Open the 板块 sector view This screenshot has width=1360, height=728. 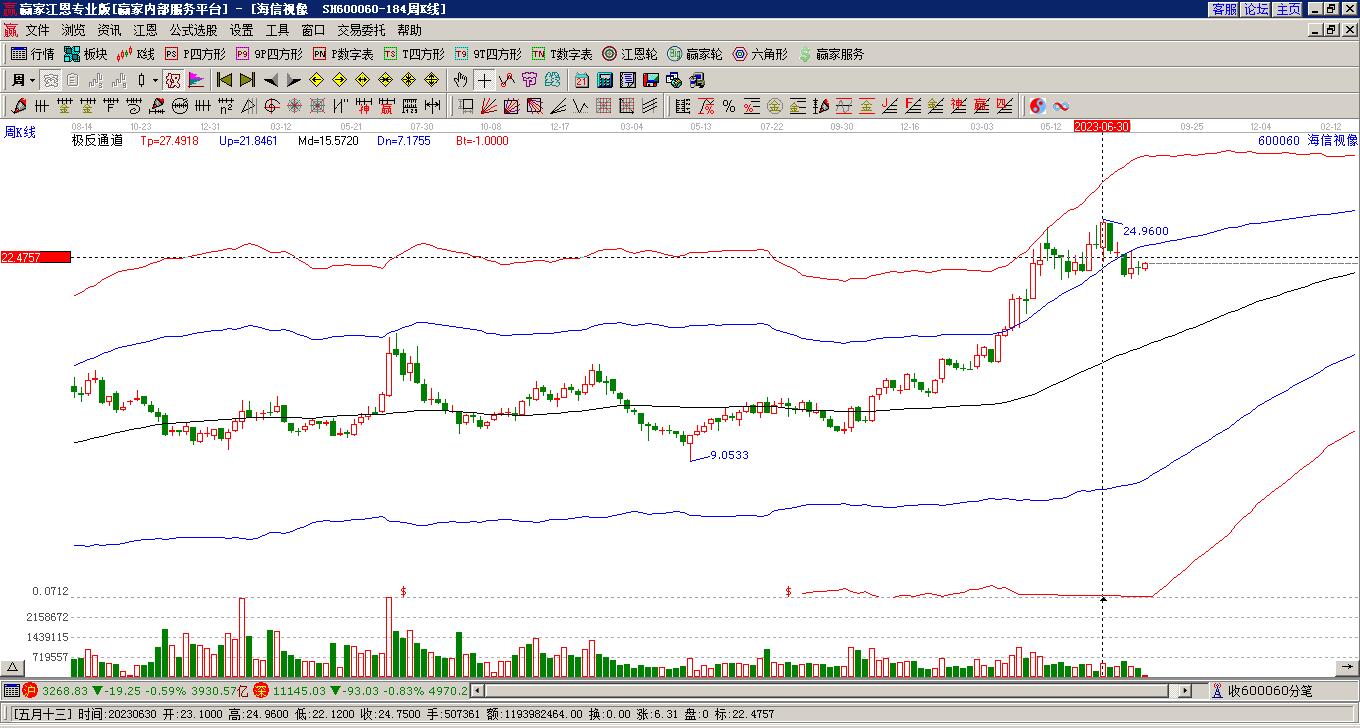coord(86,54)
